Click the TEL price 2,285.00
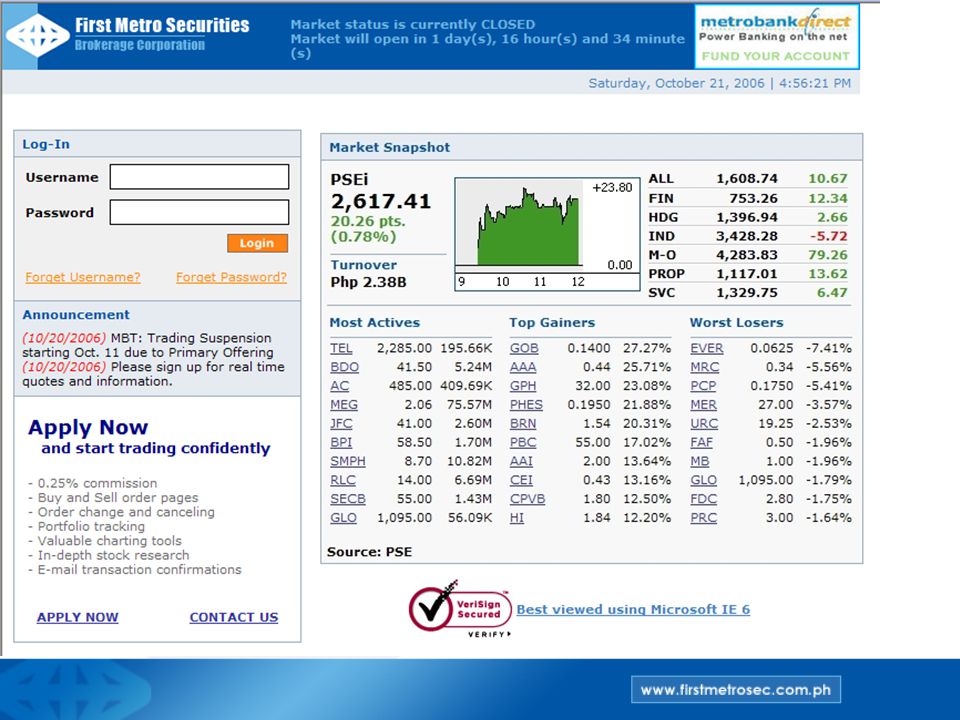The image size is (960, 720). click(404, 348)
